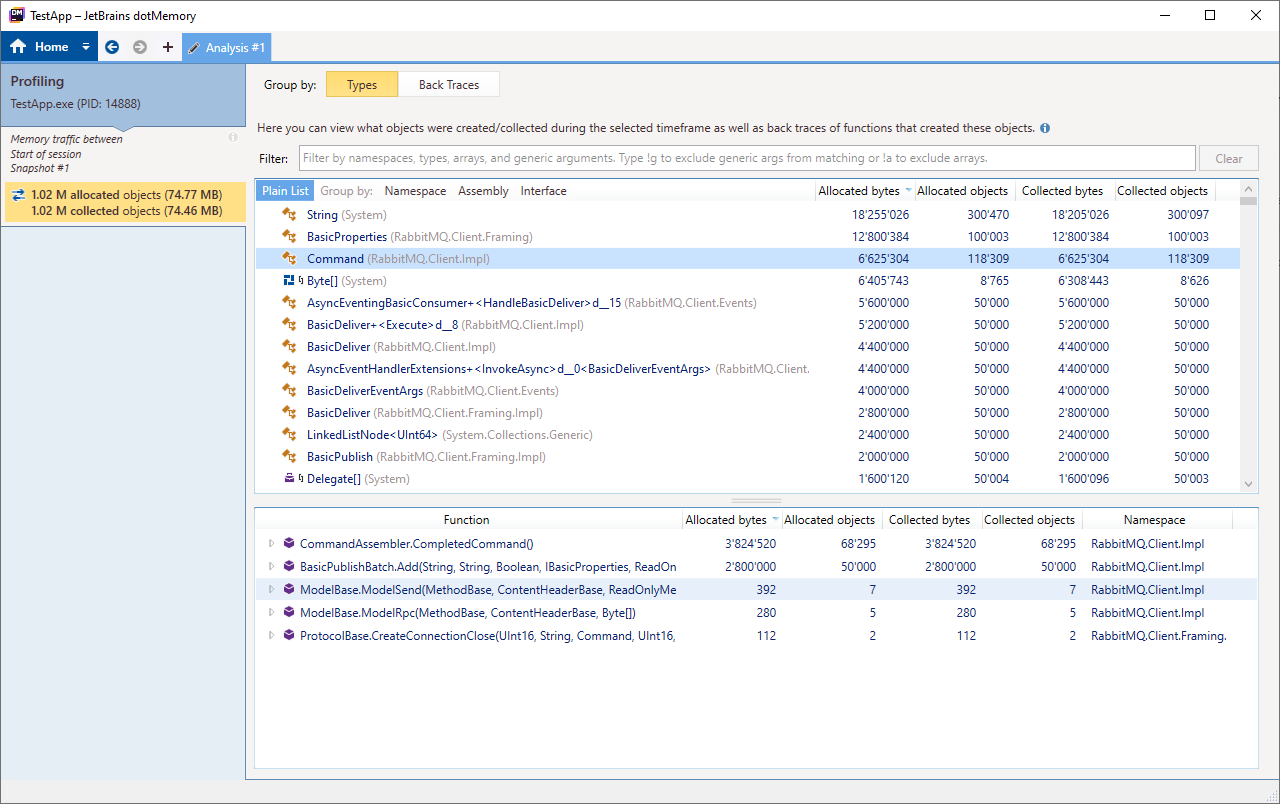
Task: Expand ModelBase.ModelSend row
Action: (x=271, y=590)
